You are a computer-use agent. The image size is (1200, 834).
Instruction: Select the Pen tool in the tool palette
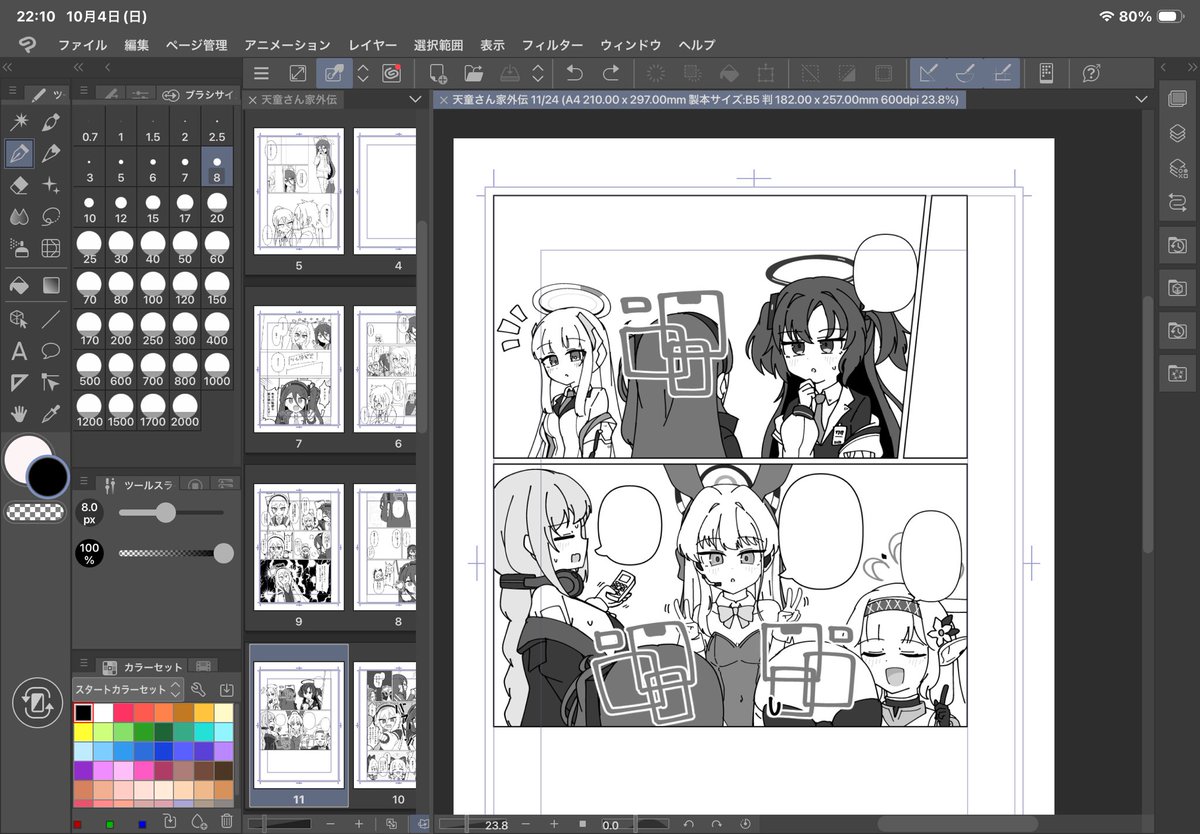click(x=19, y=153)
